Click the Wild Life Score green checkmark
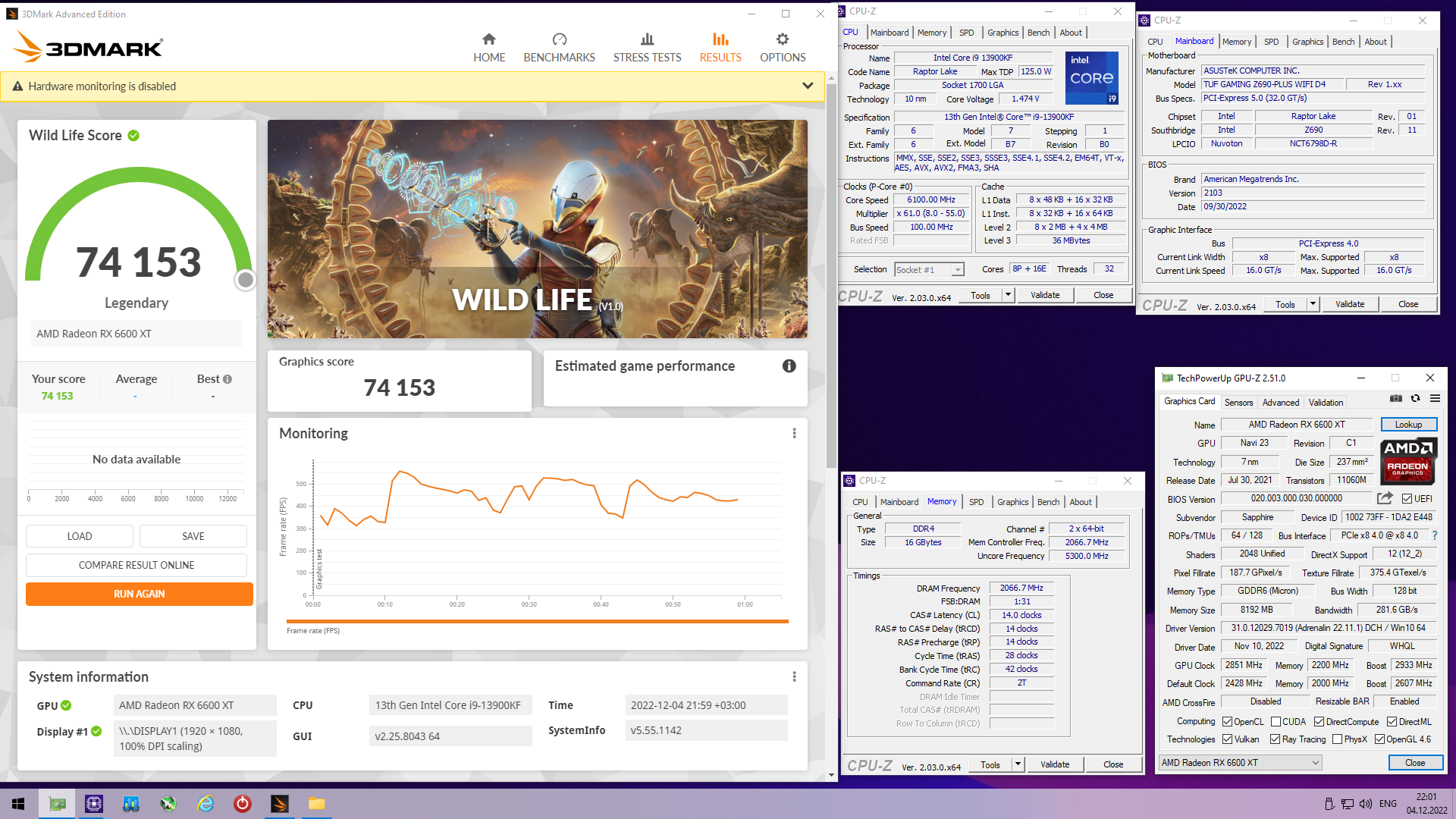The width and height of the screenshot is (1456, 819). [x=133, y=136]
